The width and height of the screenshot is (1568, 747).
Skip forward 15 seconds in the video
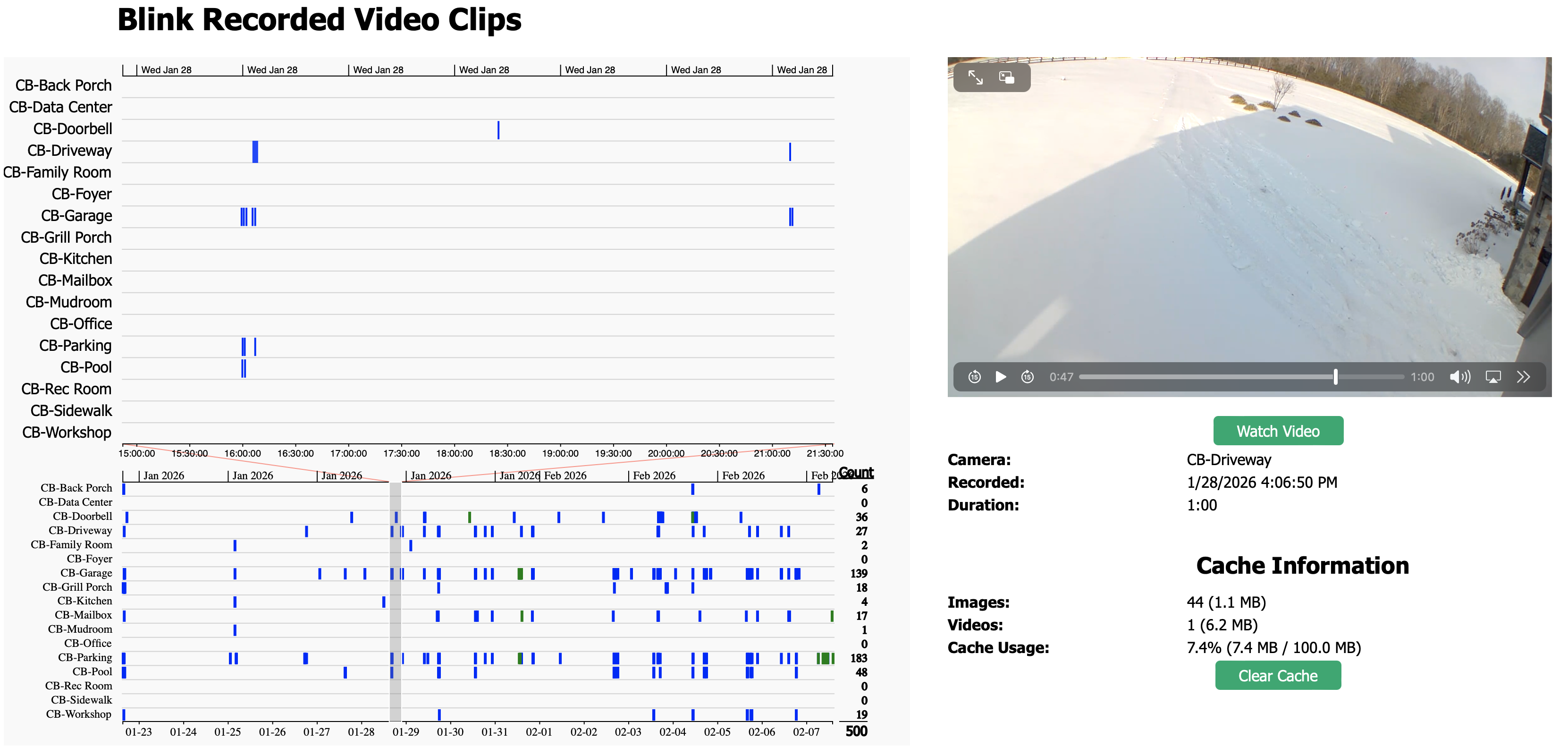click(x=1027, y=377)
